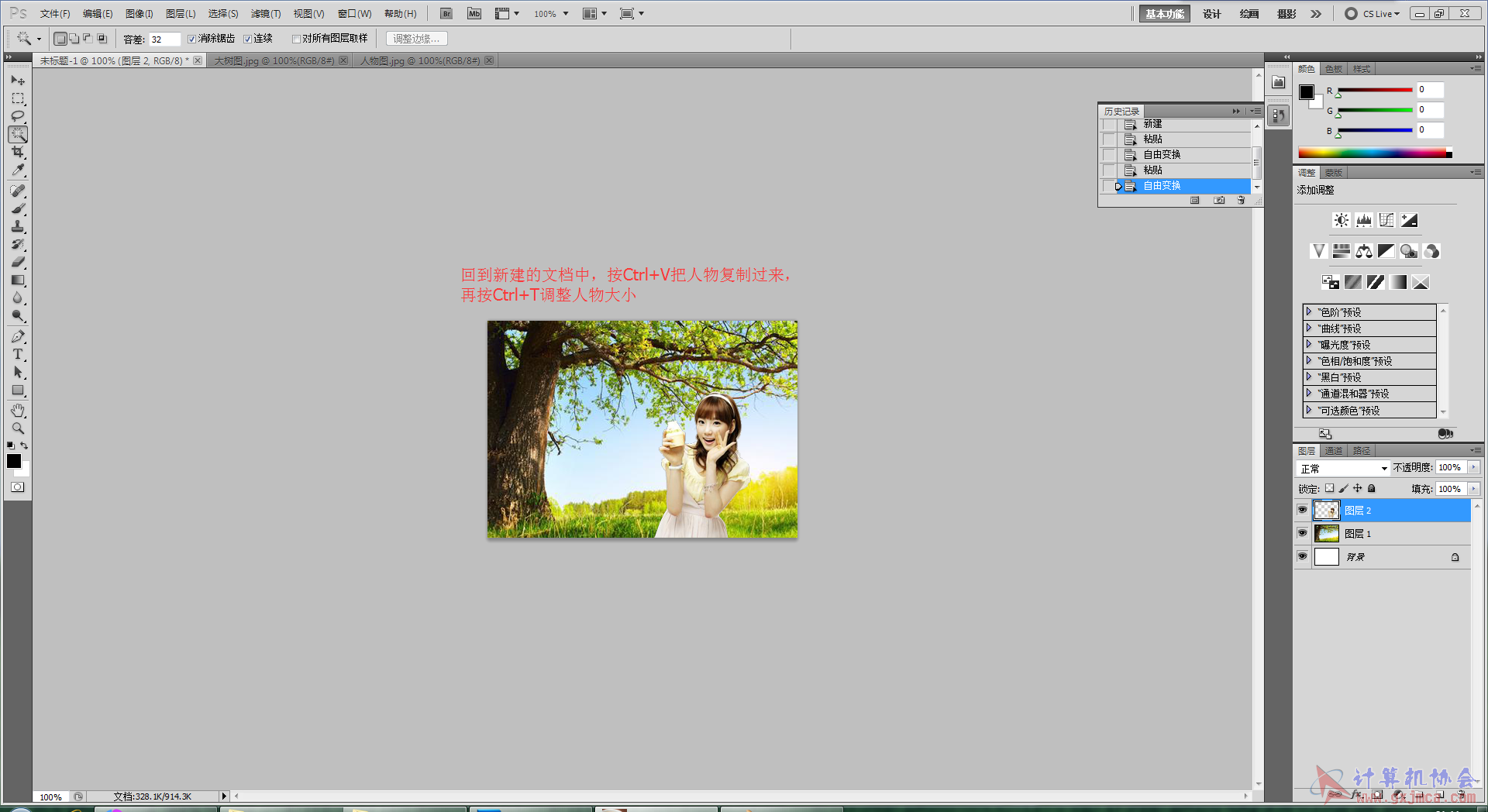Select the Pen tool
The image size is (1488, 812).
[18, 336]
